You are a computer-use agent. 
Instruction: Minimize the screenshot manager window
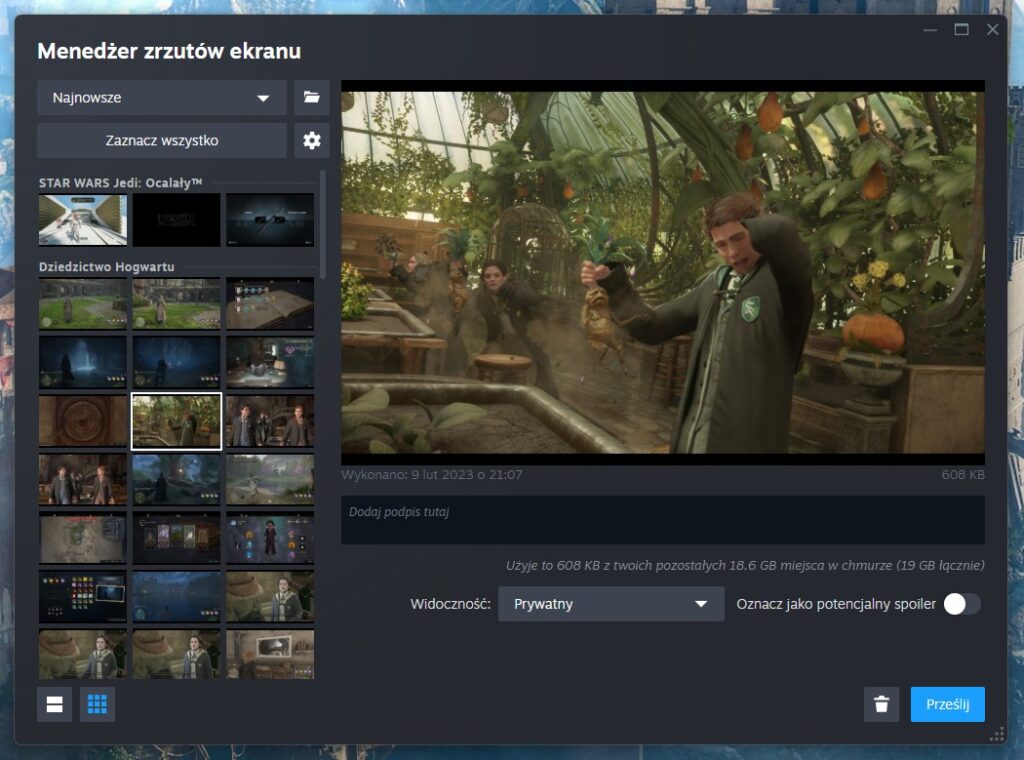tap(930, 29)
